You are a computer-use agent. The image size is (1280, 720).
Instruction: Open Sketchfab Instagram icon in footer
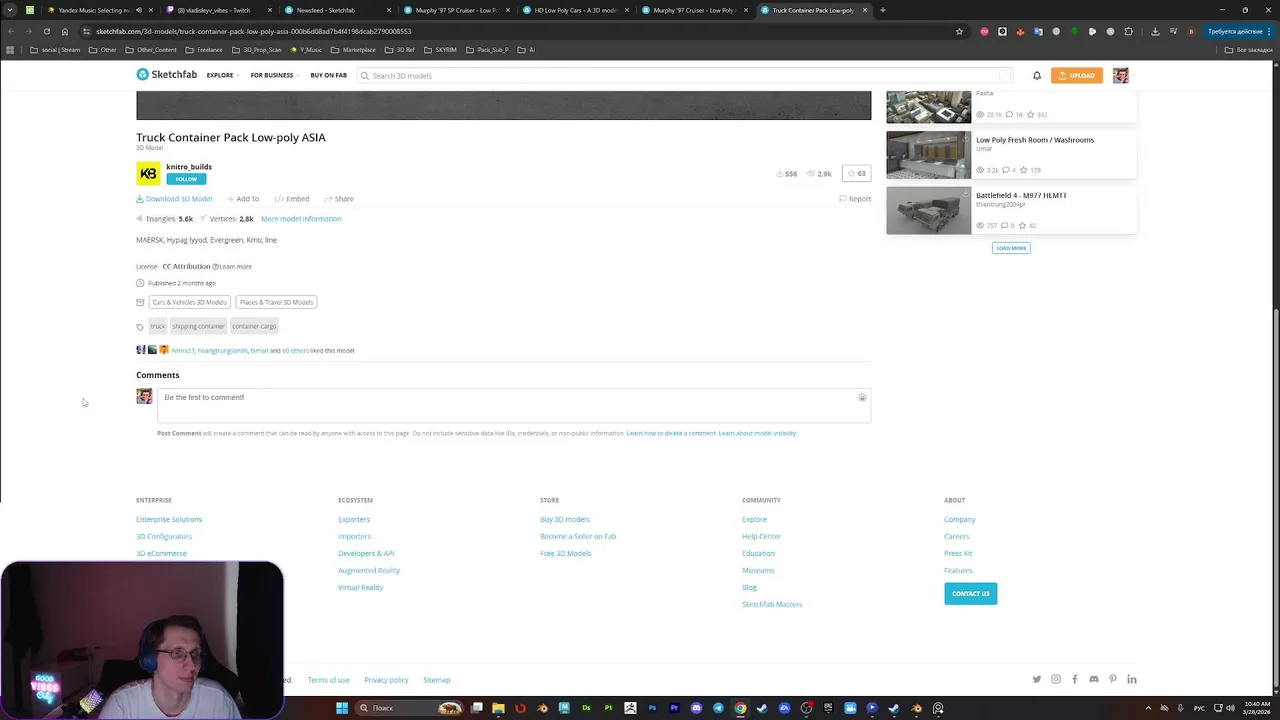pyautogui.click(x=1056, y=679)
